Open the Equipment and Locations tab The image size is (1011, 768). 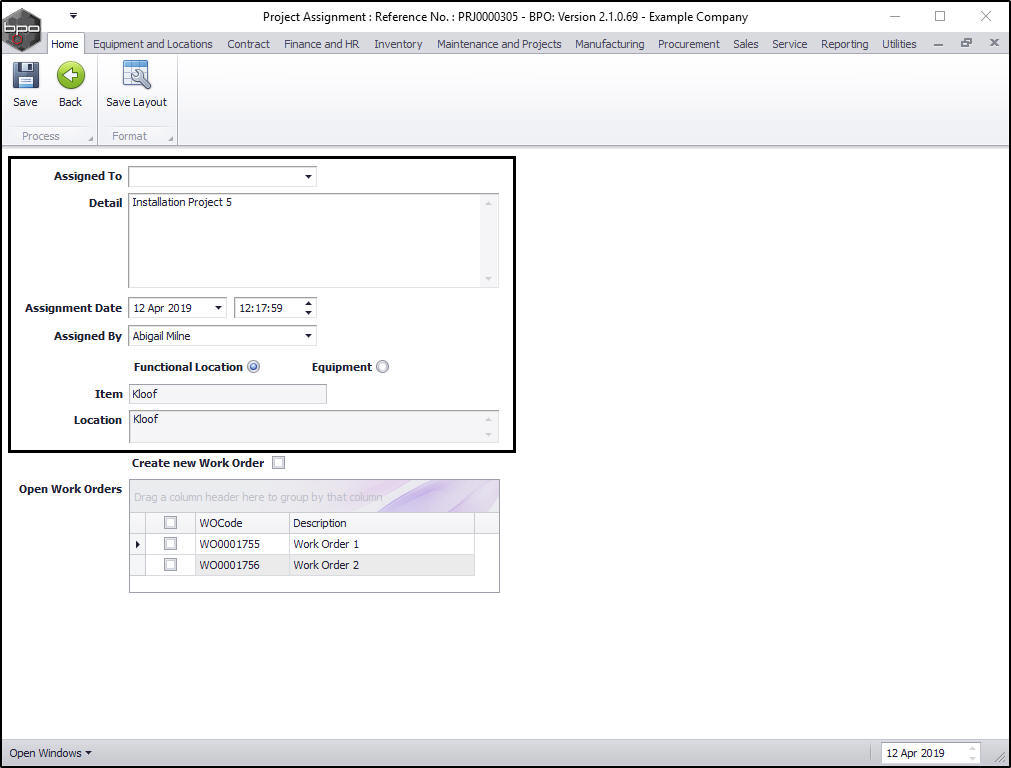click(153, 44)
